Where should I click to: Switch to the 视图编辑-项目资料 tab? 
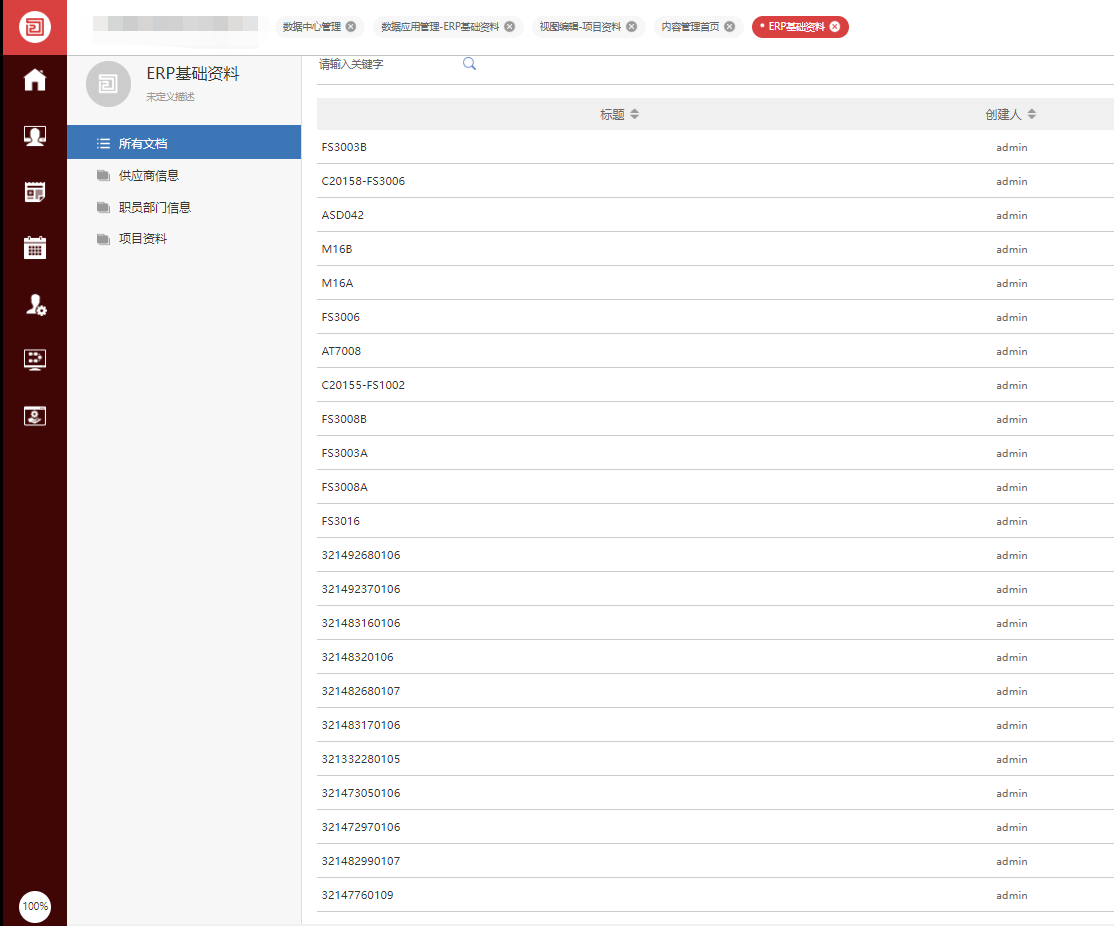[x=580, y=26]
